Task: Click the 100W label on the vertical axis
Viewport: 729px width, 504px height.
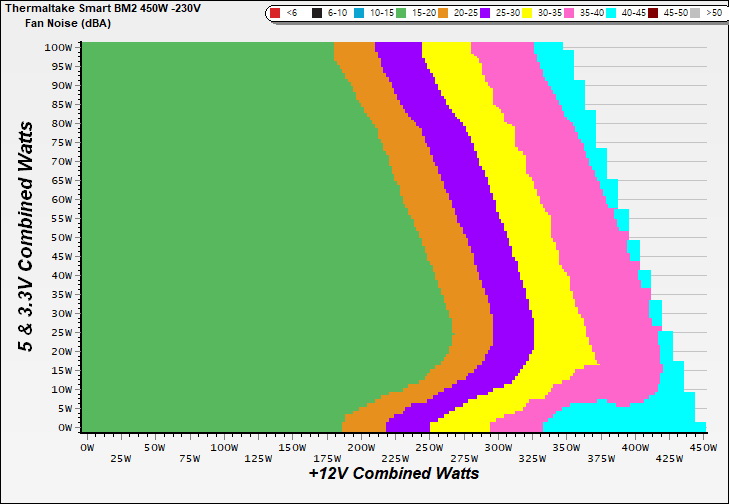Action: [x=56, y=47]
